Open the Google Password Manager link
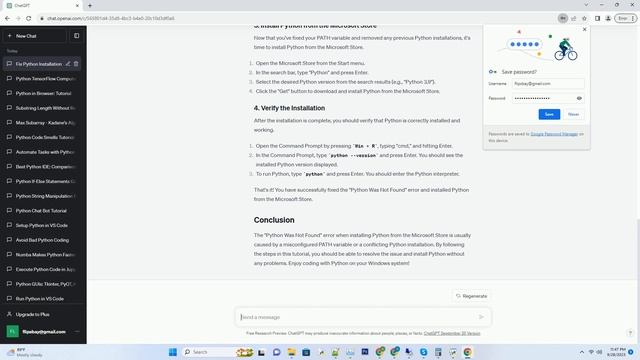The height and width of the screenshot is (360, 640). tap(554, 134)
